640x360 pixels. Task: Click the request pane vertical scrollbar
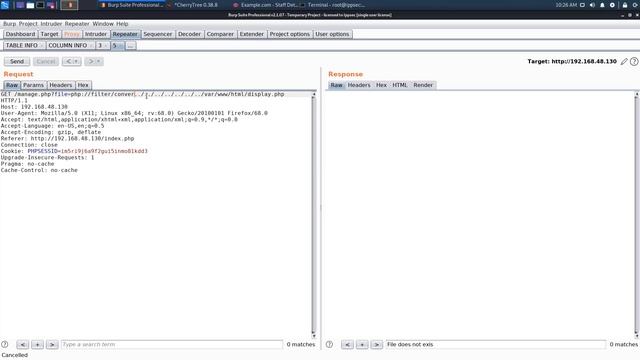pos(313,215)
